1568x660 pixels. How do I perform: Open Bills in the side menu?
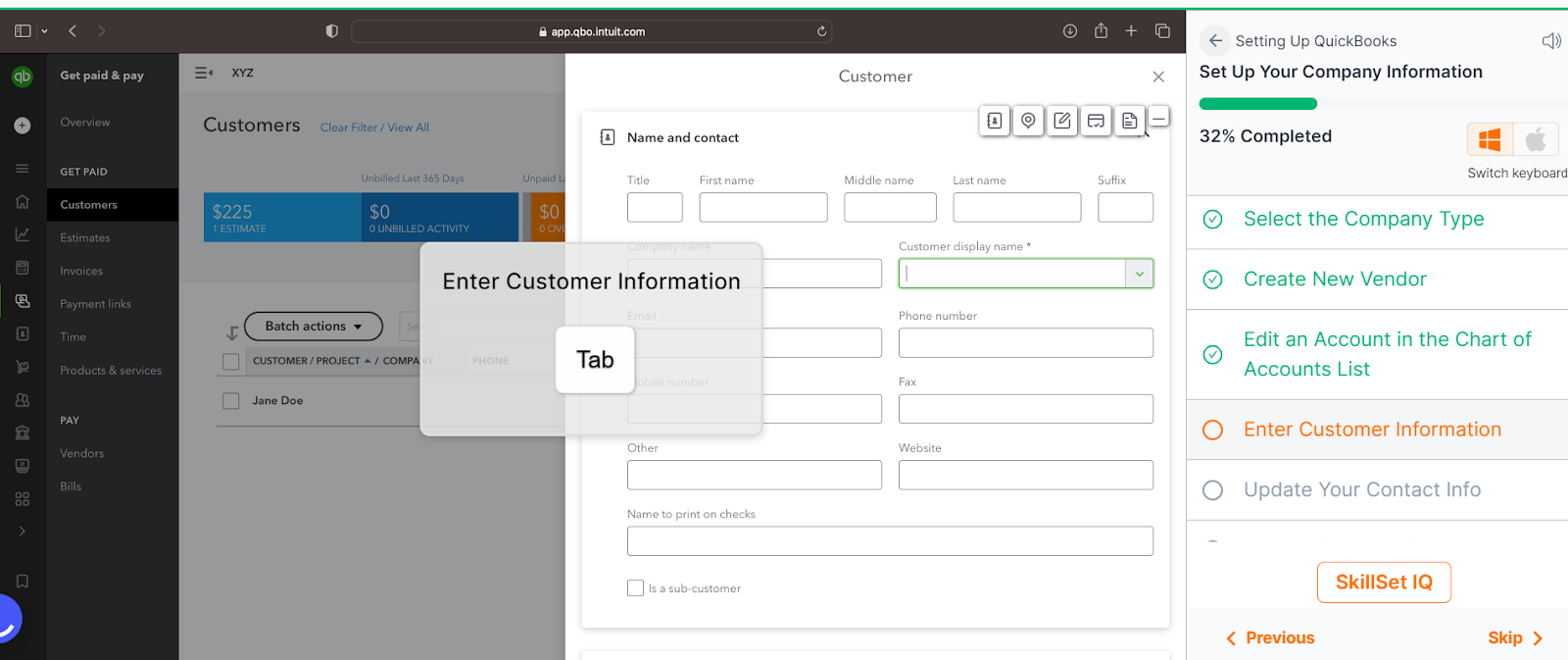71,486
